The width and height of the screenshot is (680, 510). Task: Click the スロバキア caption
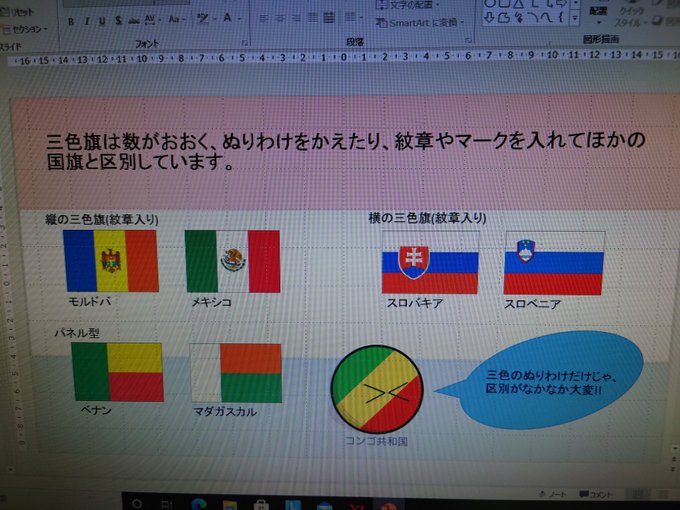point(415,303)
